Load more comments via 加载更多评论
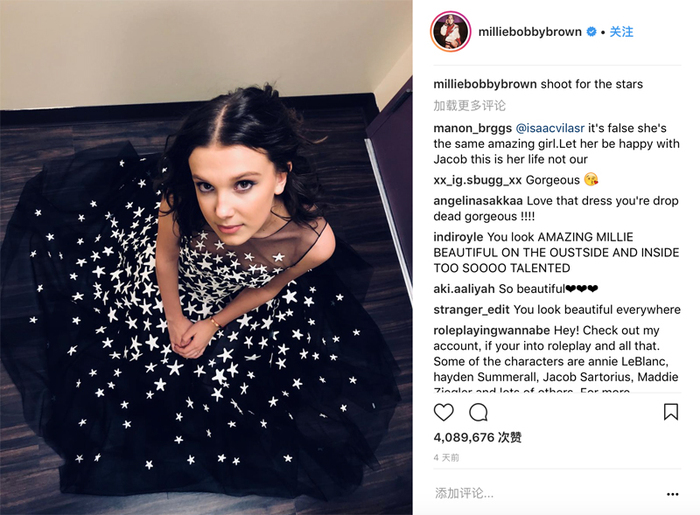Image resolution: width=700 pixels, height=515 pixels. pyautogui.click(x=470, y=105)
